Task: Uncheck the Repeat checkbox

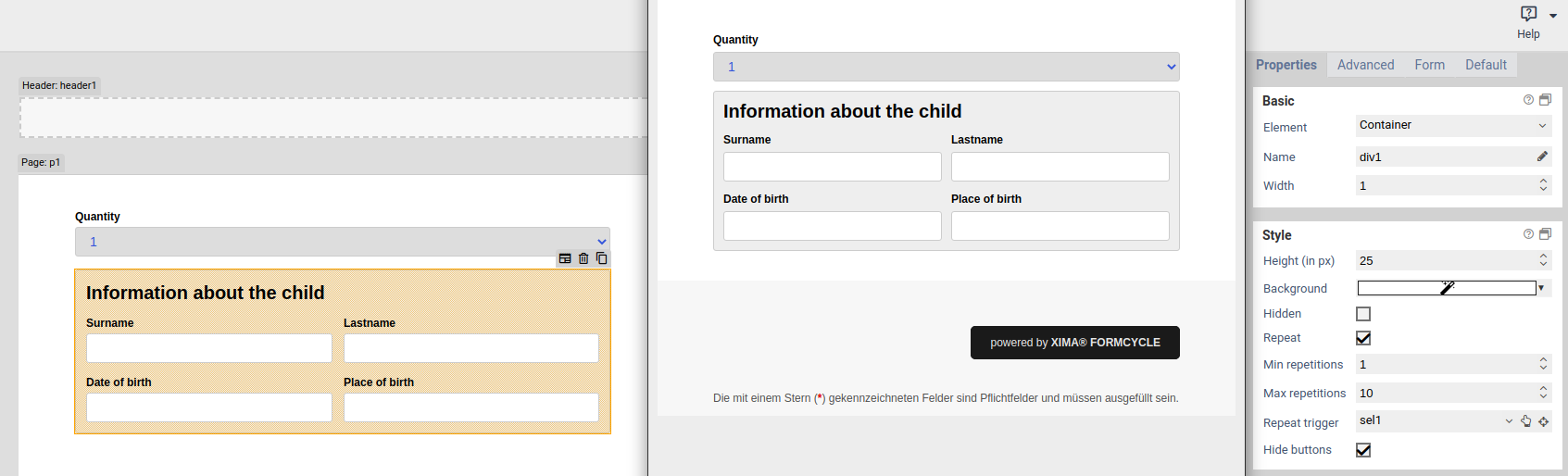Action: tap(1363, 338)
